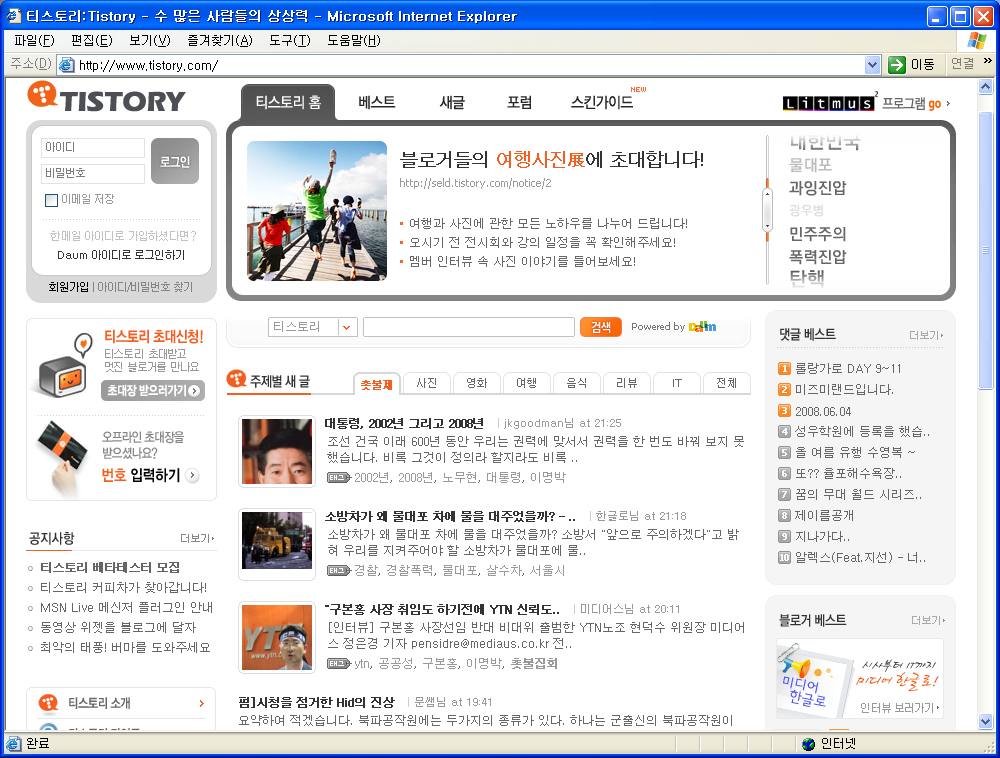
Task: Click the page icon in the address bar
Action: (x=66, y=65)
